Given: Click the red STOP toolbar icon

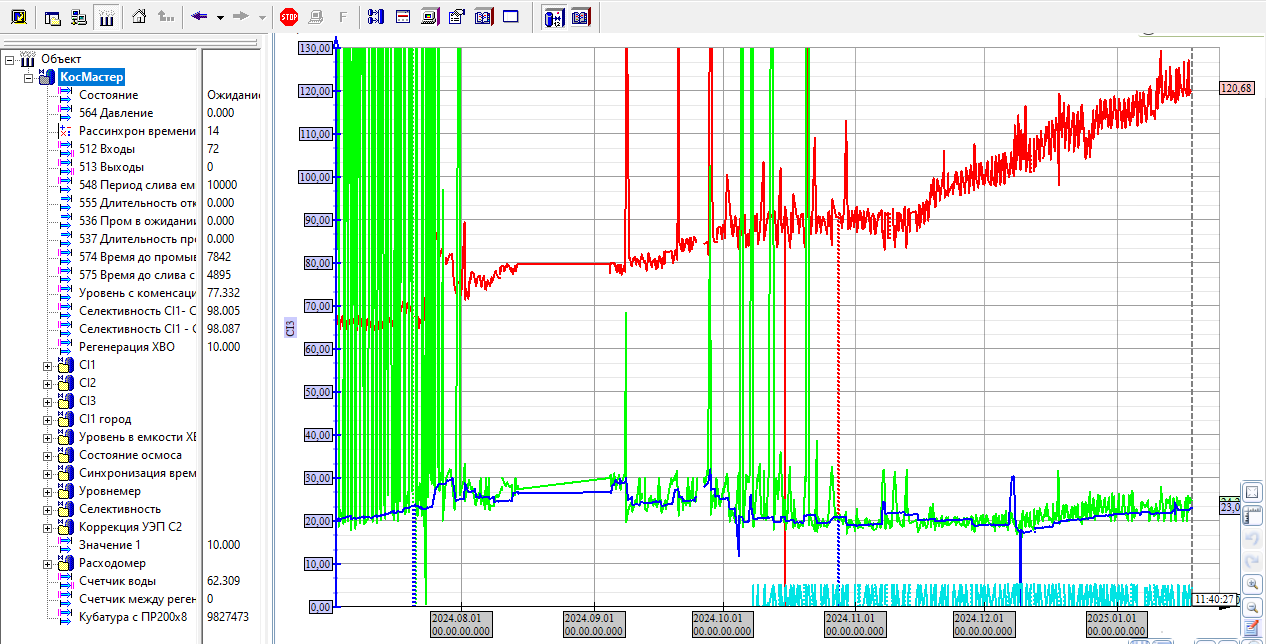Looking at the screenshot, I should coord(289,17).
